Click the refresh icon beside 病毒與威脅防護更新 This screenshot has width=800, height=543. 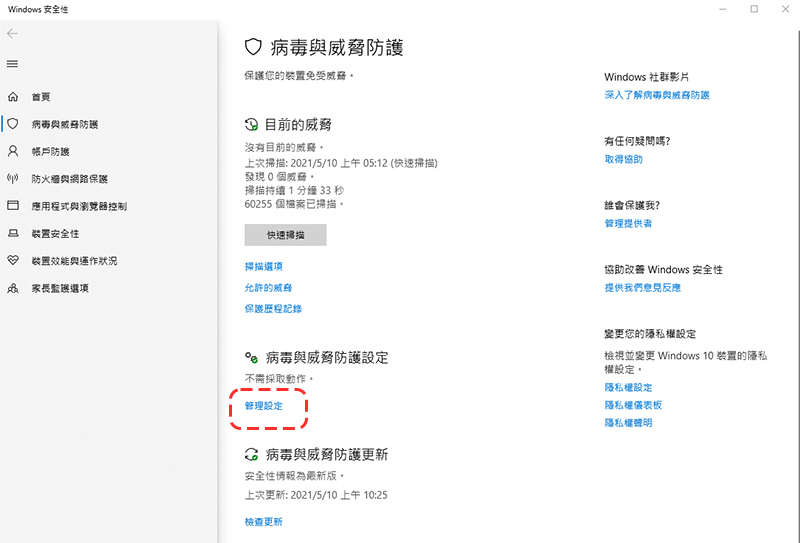click(x=252, y=454)
